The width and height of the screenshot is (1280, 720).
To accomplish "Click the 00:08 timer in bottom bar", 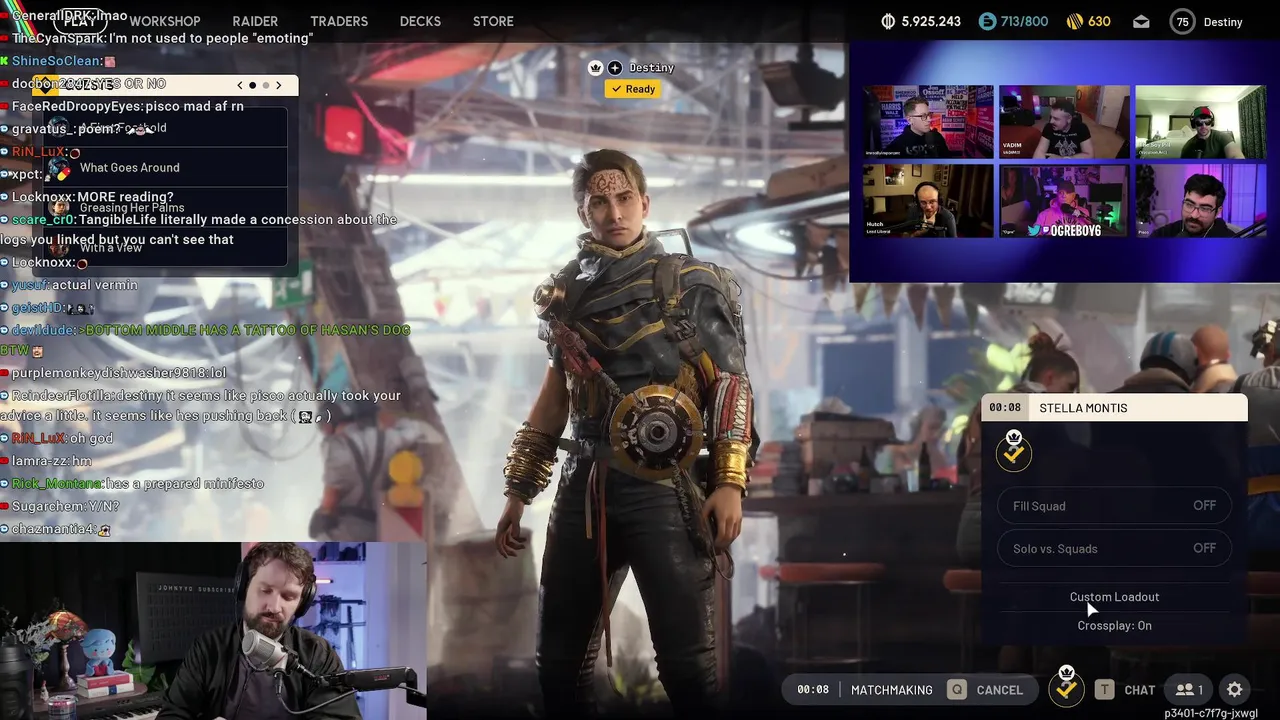I will pos(812,689).
